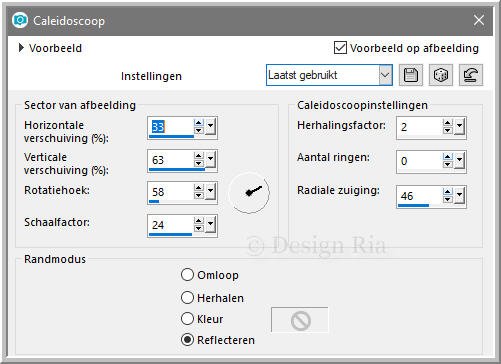Increase Rotatiehoek with up arrow
Screen dimensions: 501x364
pos(199,188)
